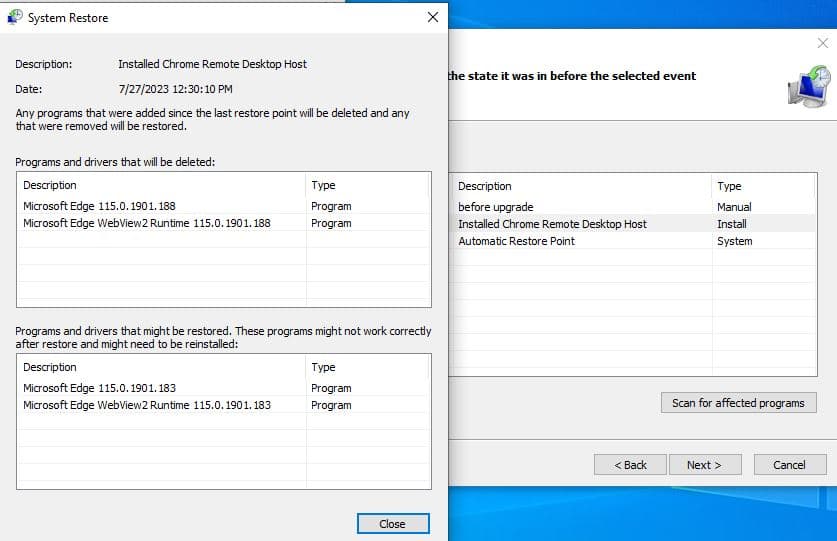This screenshot has width=837, height=541.
Task: Click the 'System' type cell
Action: (735, 241)
